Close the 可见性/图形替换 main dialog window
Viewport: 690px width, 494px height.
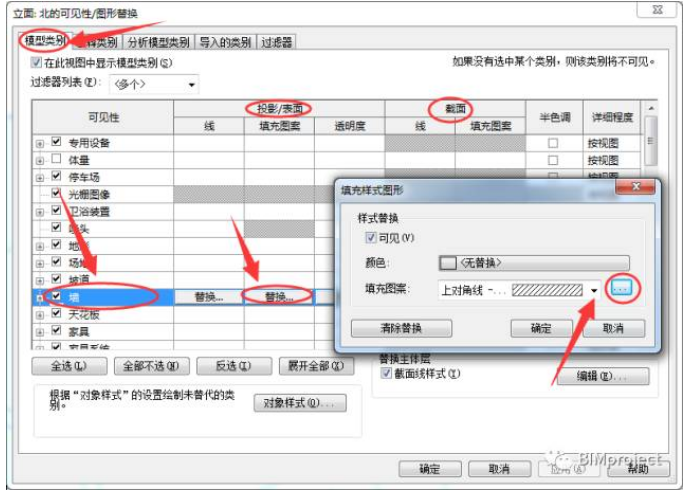657,9
